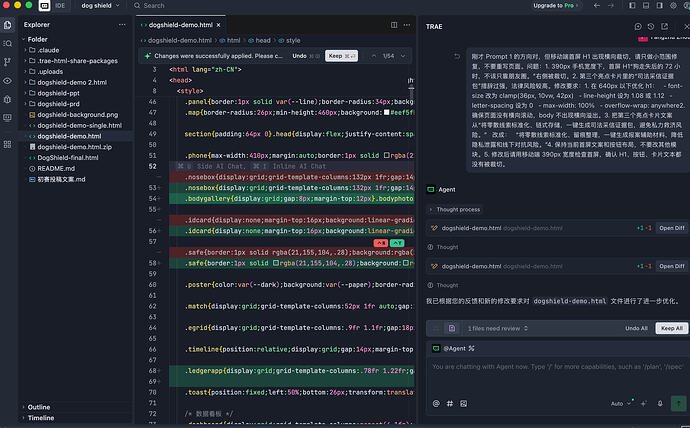Close the dogshield-demo.html tab
690x428 pixels.
[x=218, y=25]
